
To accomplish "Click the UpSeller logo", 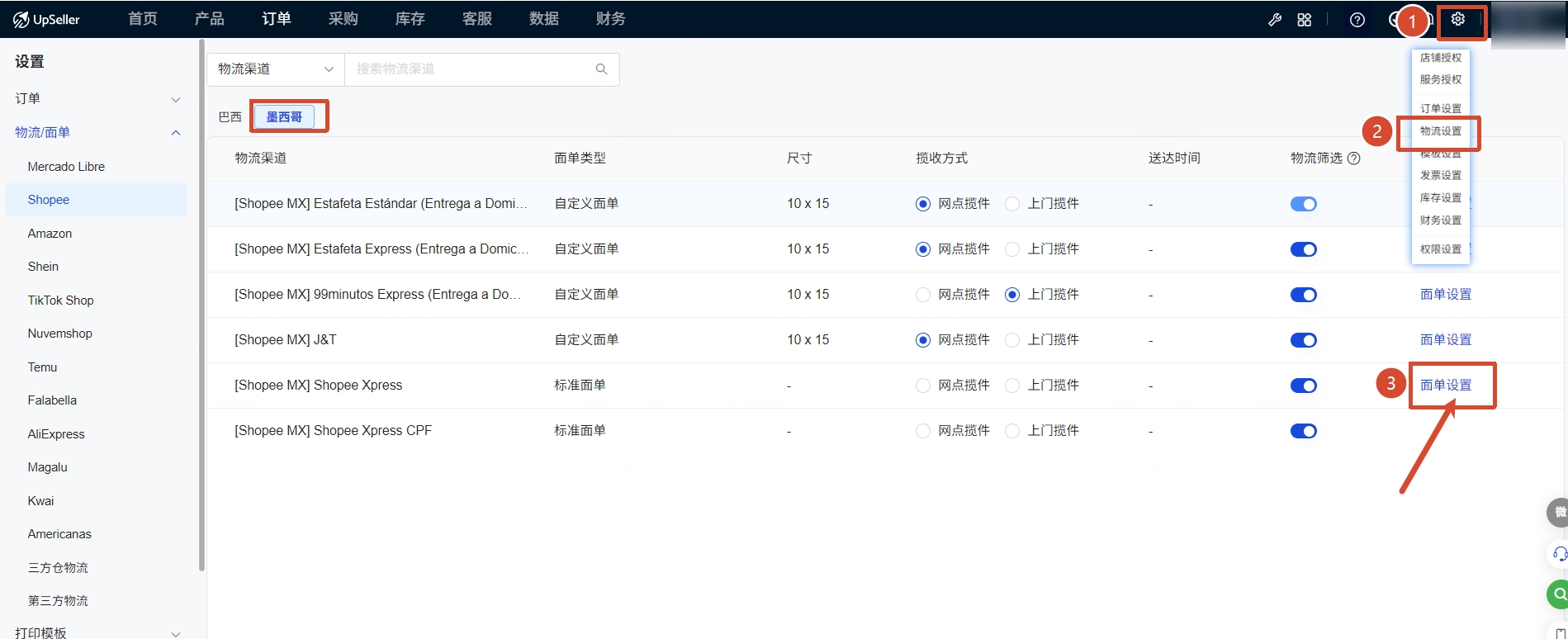I will [x=46, y=19].
